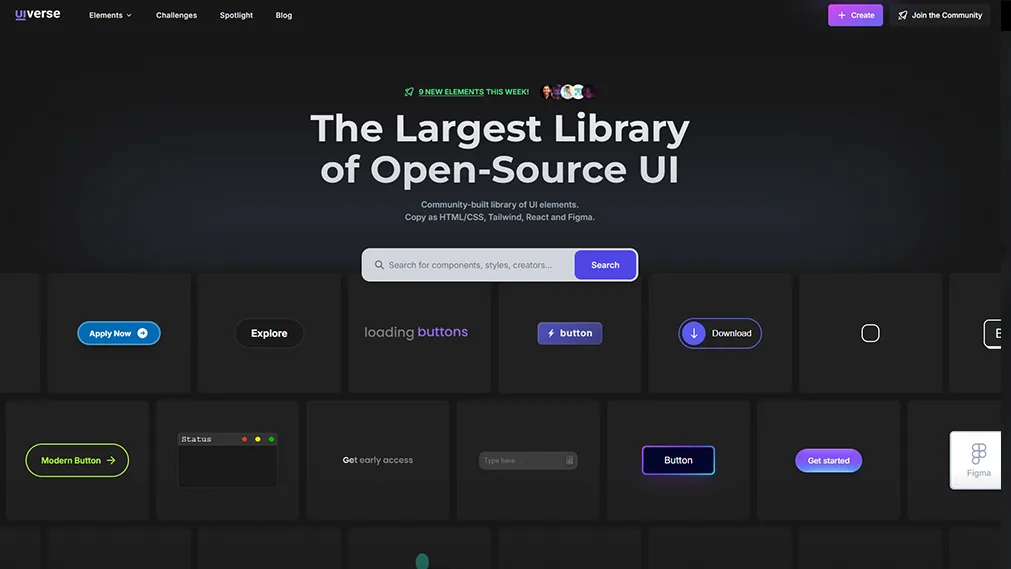
Task: Click the magnifier icon in search box
Action: point(379,265)
